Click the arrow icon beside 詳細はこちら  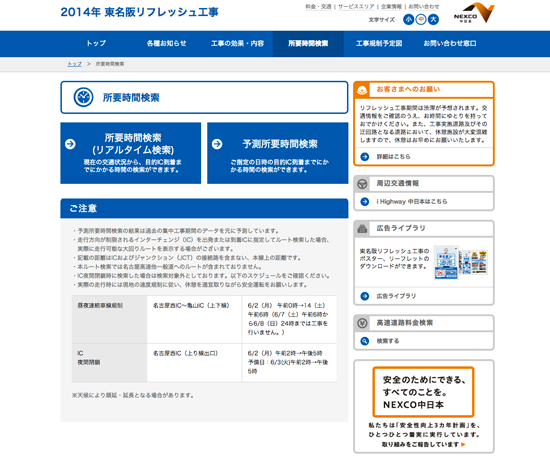click(x=365, y=157)
